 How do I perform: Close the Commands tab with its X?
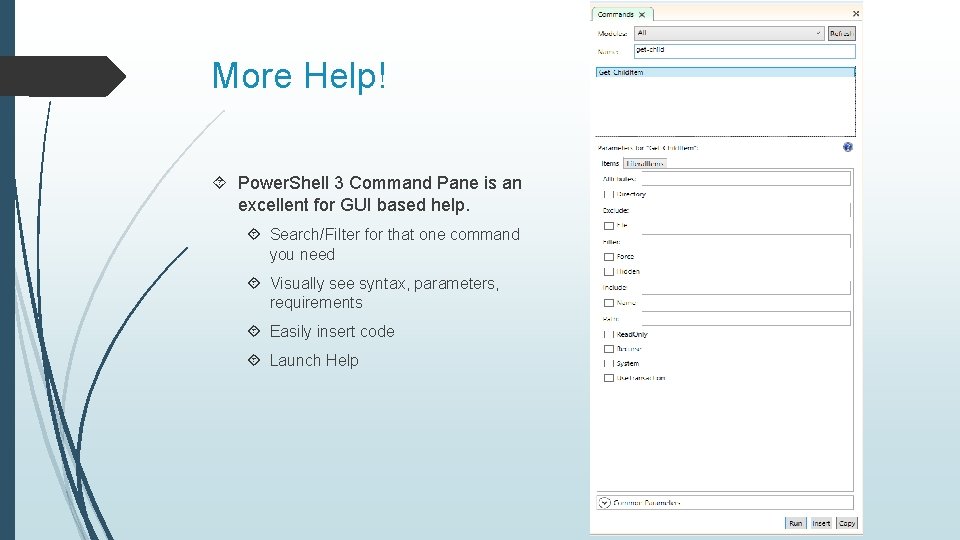[x=642, y=15]
